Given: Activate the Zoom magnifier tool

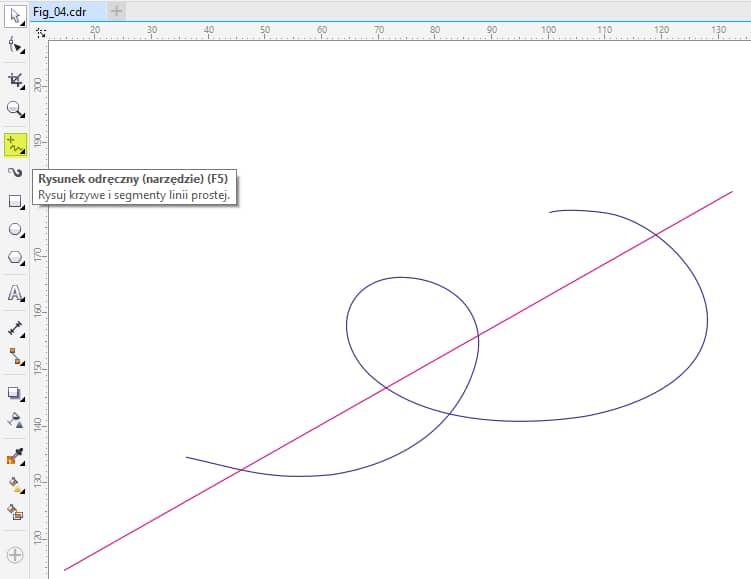Looking at the screenshot, I should tap(15, 109).
